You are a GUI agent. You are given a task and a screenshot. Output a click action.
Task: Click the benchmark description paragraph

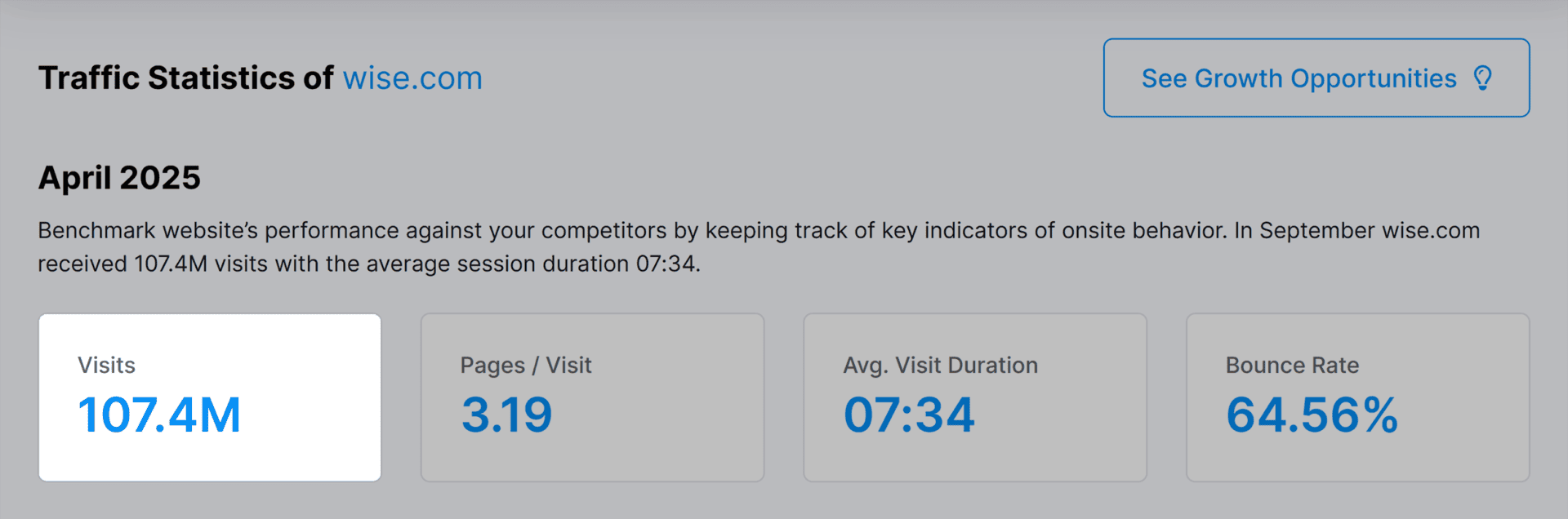(759, 246)
